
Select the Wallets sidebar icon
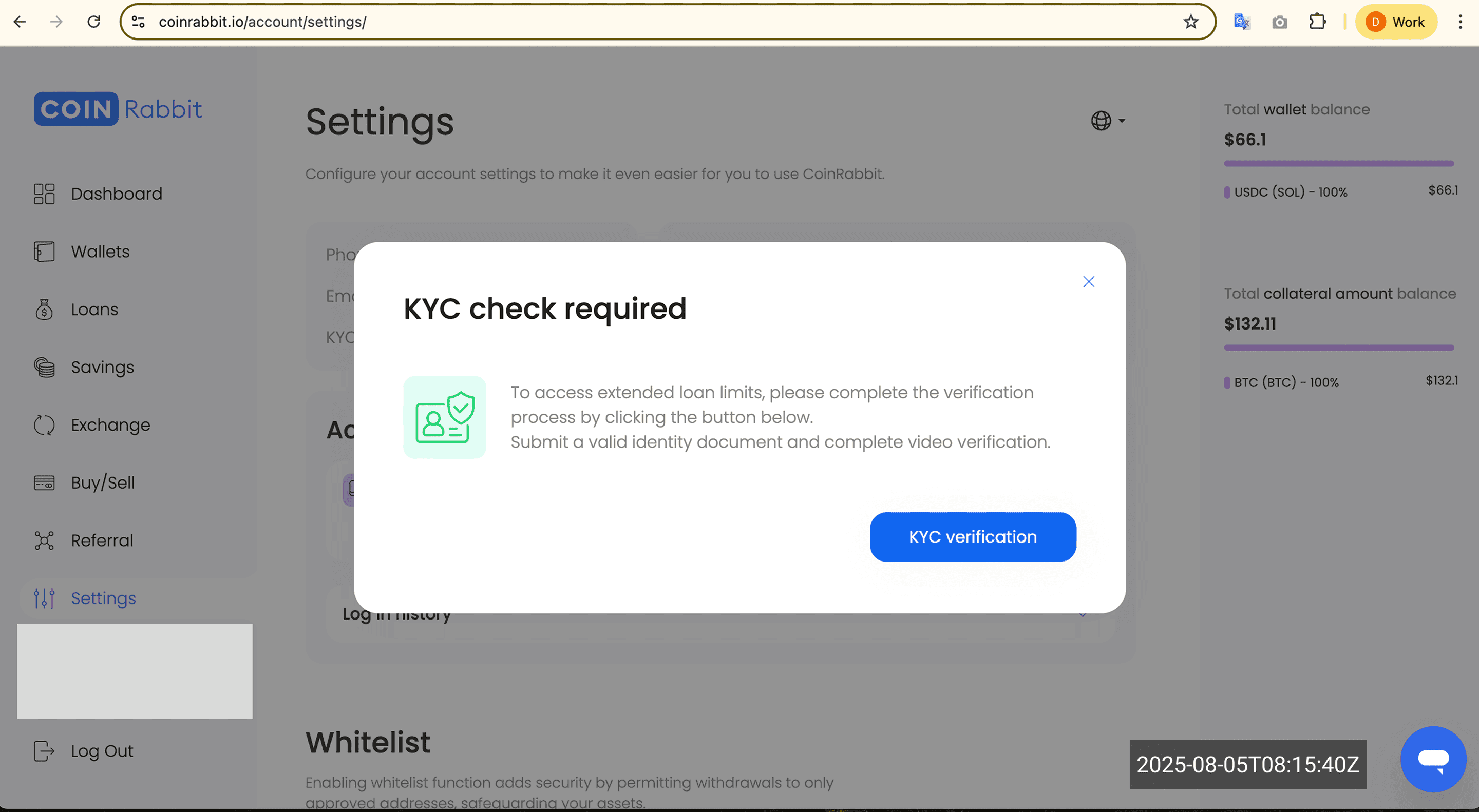click(x=44, y=252)
